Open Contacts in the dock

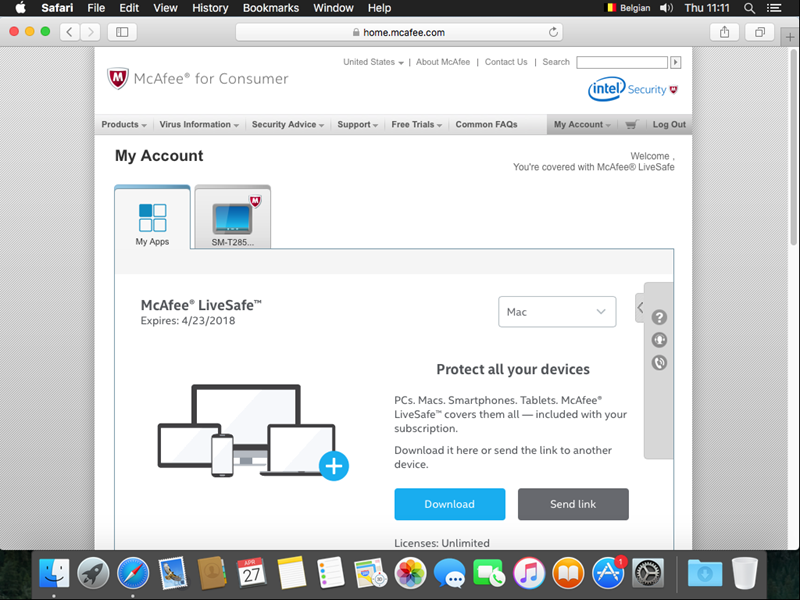point(212,573)
